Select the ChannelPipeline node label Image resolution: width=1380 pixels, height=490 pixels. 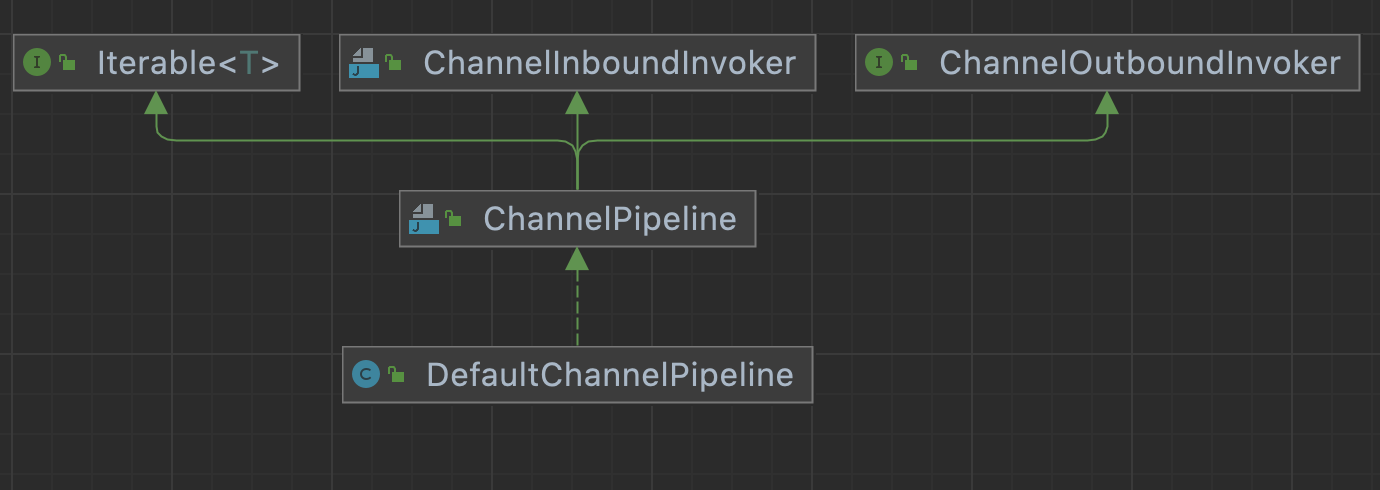609,218
